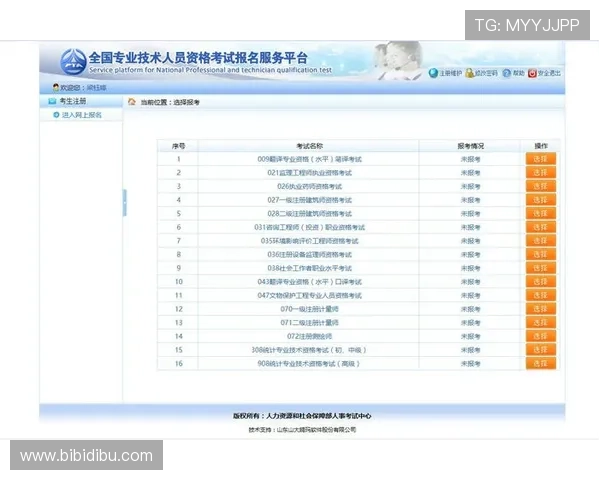This screenshot has height=480, width=600.
Task: Open exam name 009翻译专业资格笔译考试
Action: coord(309,159)
